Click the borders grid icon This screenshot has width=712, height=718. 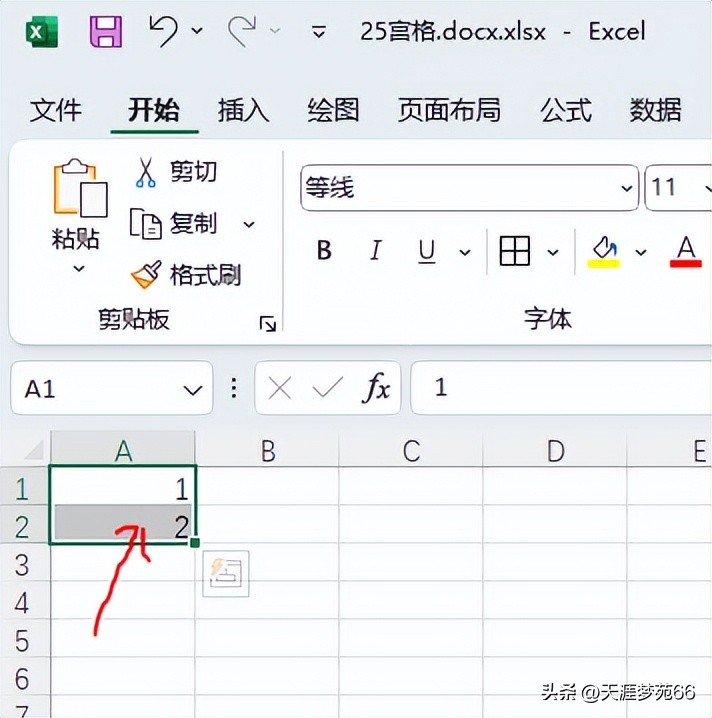click(x=515, y=251)
